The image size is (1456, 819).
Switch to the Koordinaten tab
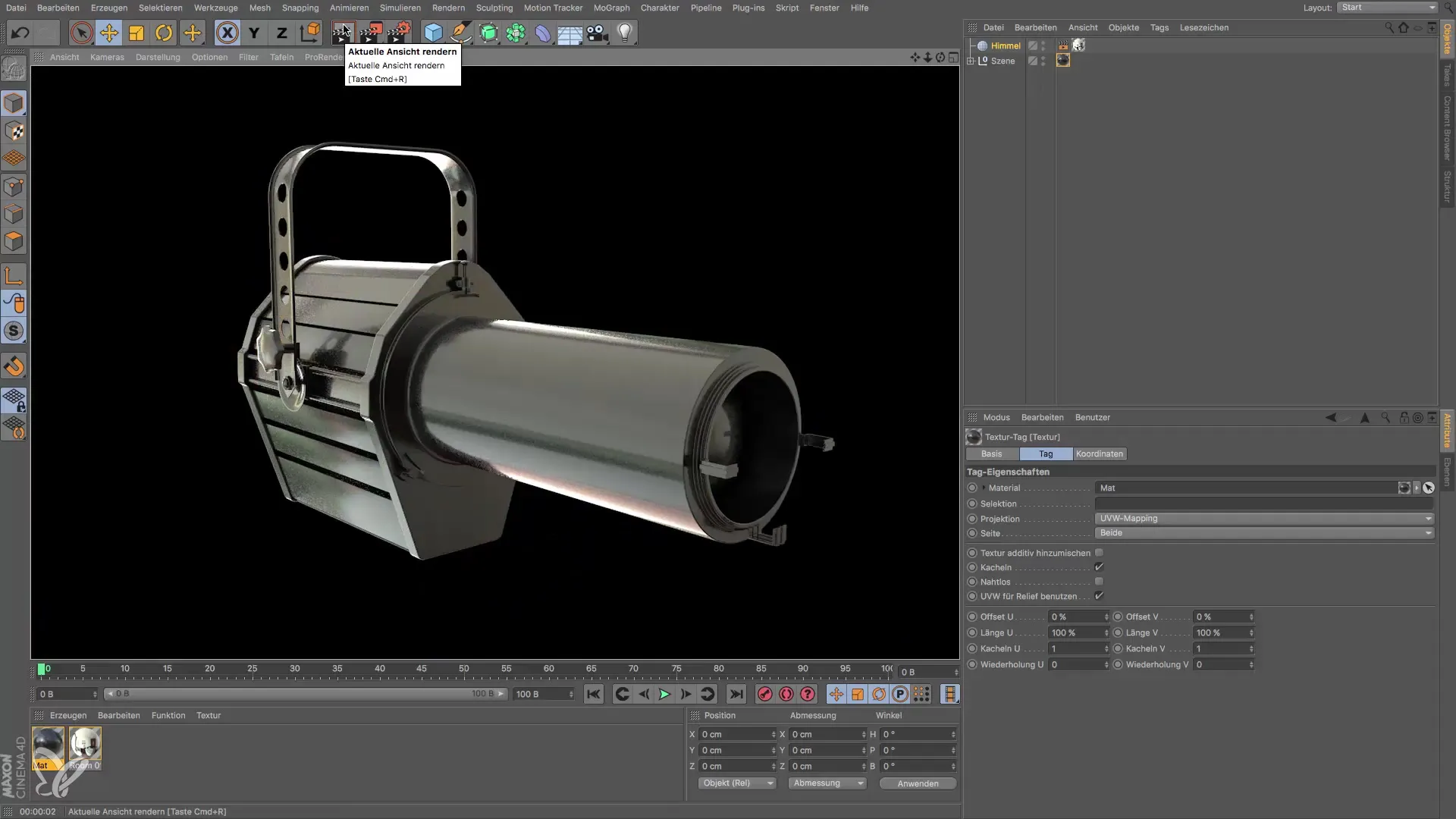coord(1100,454)
